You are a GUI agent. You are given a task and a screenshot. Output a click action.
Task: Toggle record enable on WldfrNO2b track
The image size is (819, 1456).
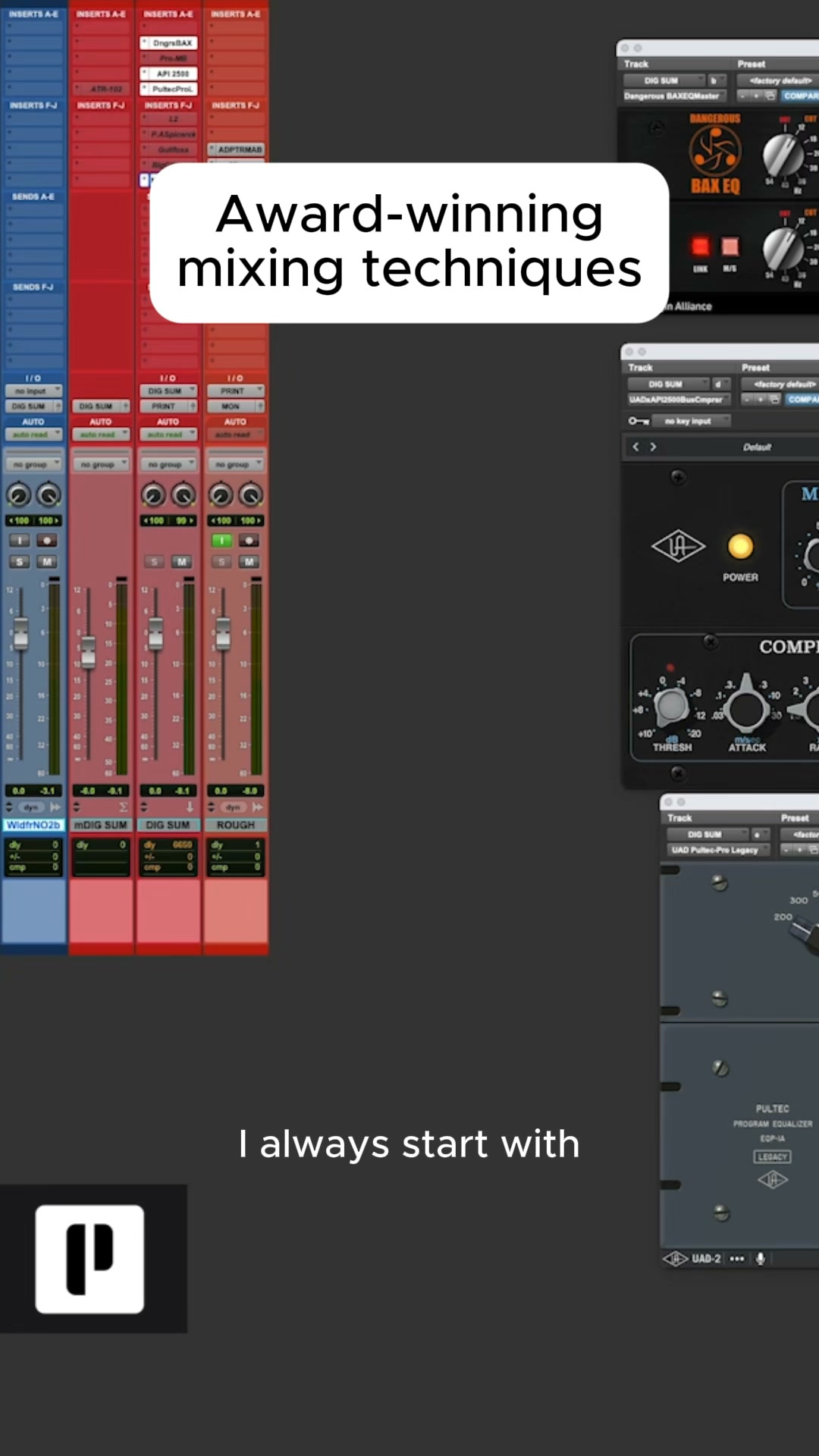click(x=47, y=541)
